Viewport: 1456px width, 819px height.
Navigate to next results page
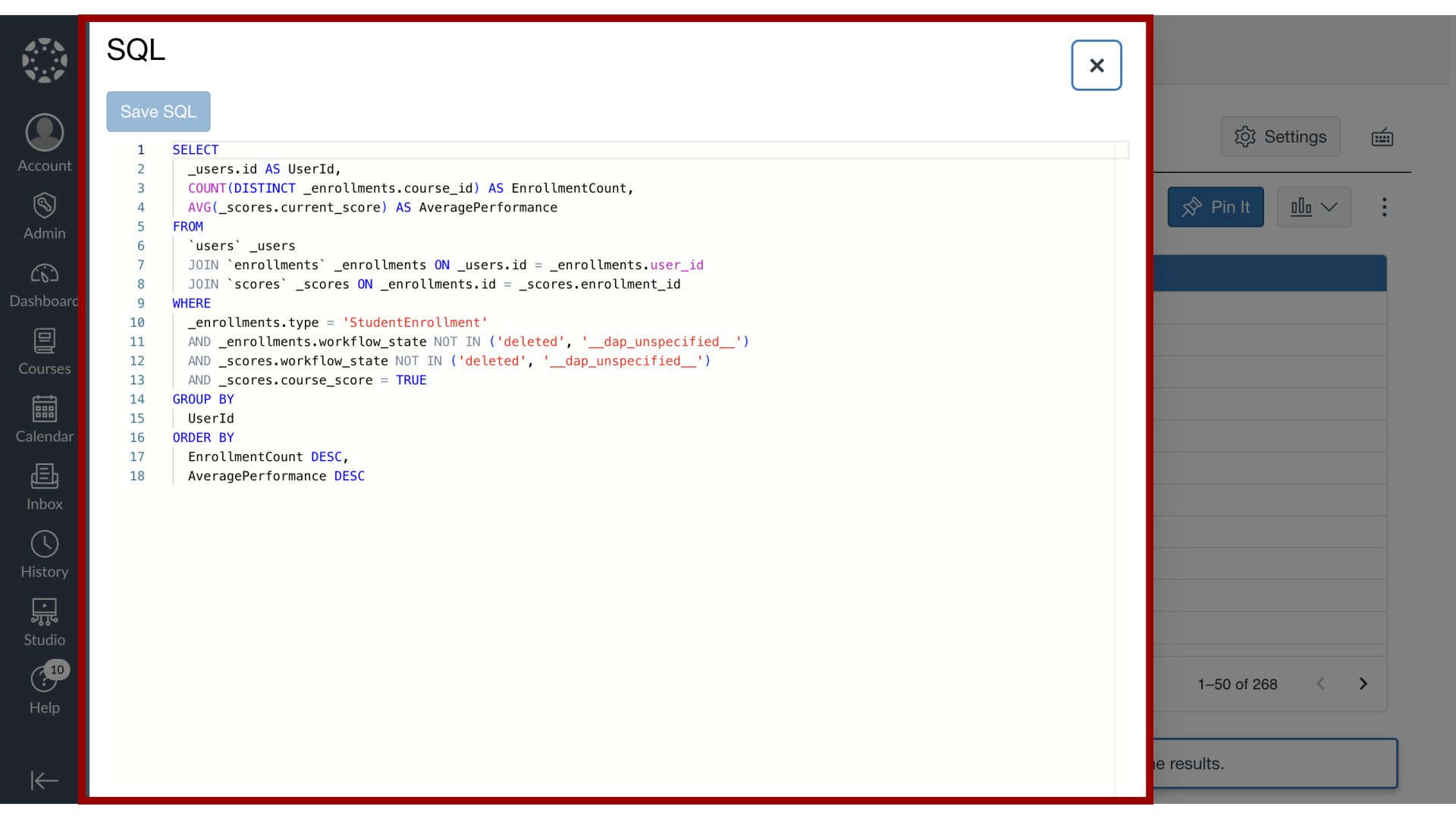(1363, 683)
